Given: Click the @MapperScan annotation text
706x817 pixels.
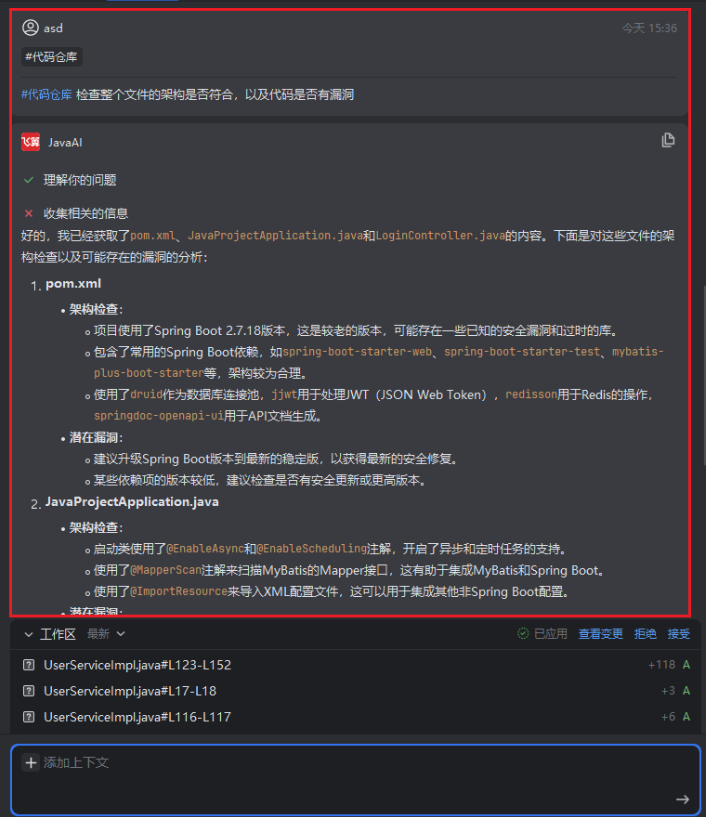Looking at the screenshot, I should click(166, 570).
